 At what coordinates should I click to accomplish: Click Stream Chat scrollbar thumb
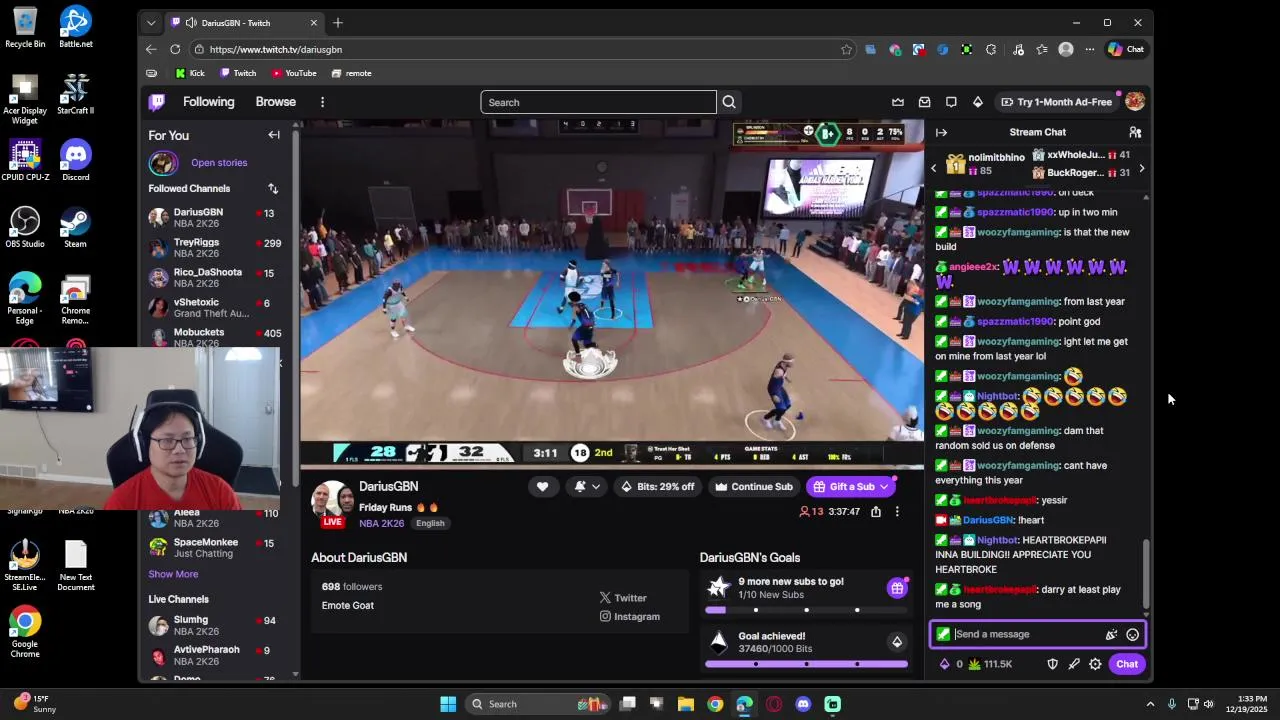pos(1146,573)
